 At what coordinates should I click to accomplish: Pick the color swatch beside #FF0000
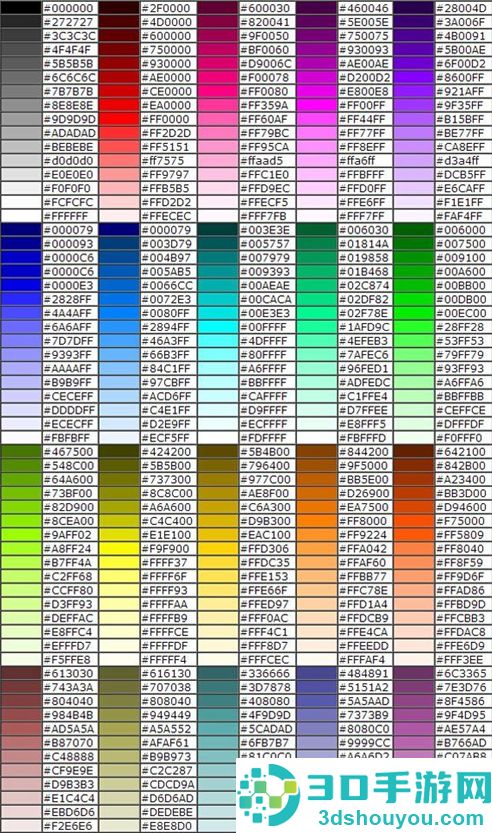[118, 119]
